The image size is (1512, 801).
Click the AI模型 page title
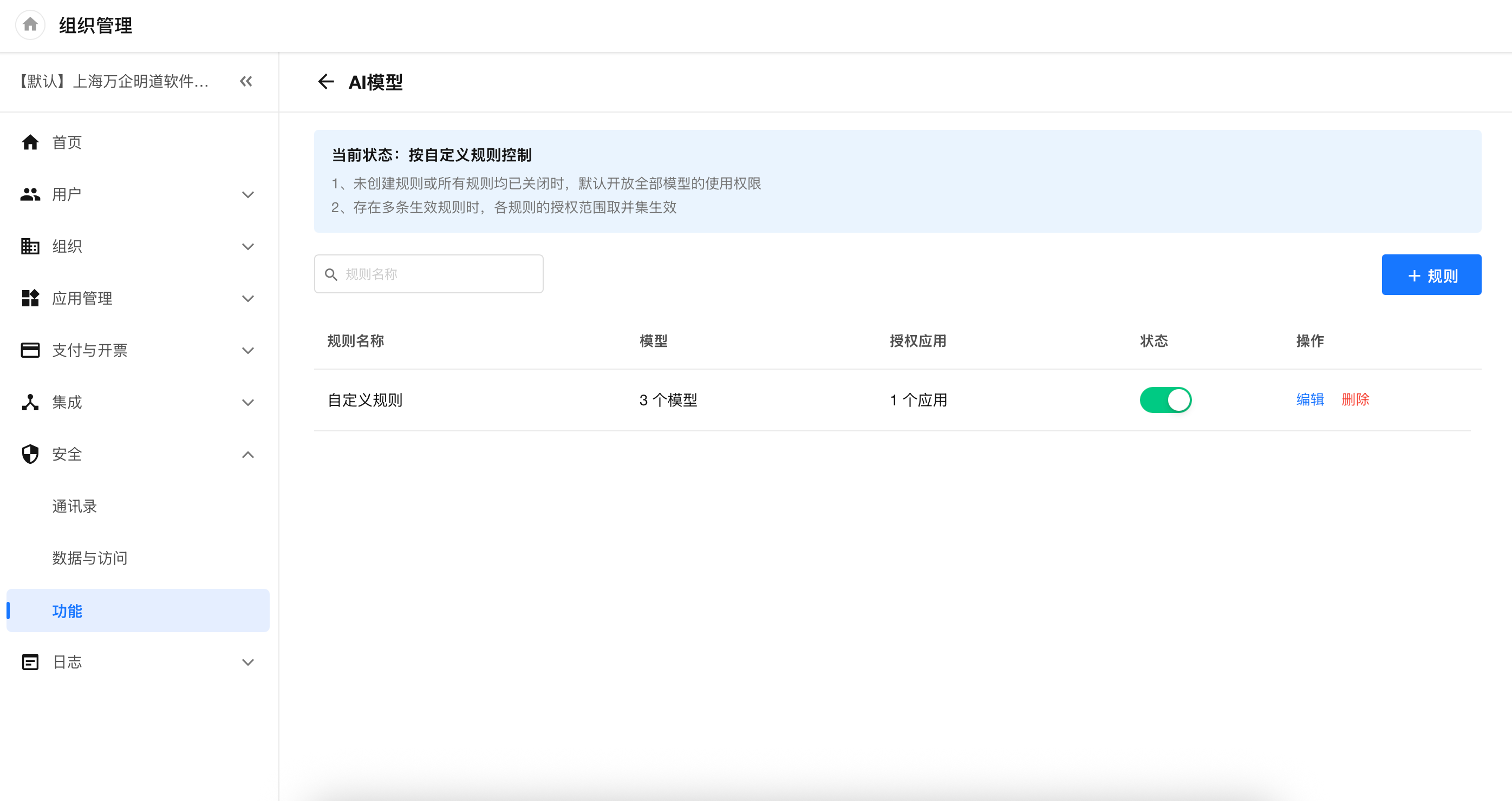376,82
